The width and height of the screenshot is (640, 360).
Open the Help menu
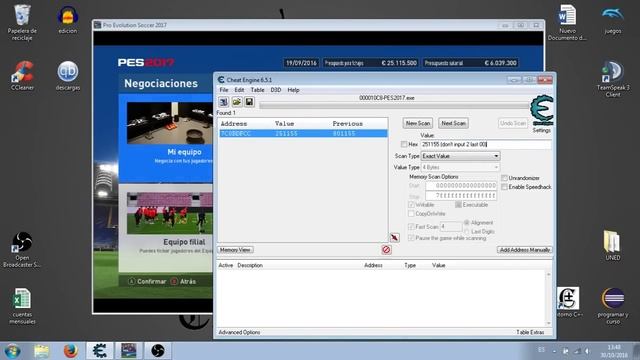[x=293, y=90]
